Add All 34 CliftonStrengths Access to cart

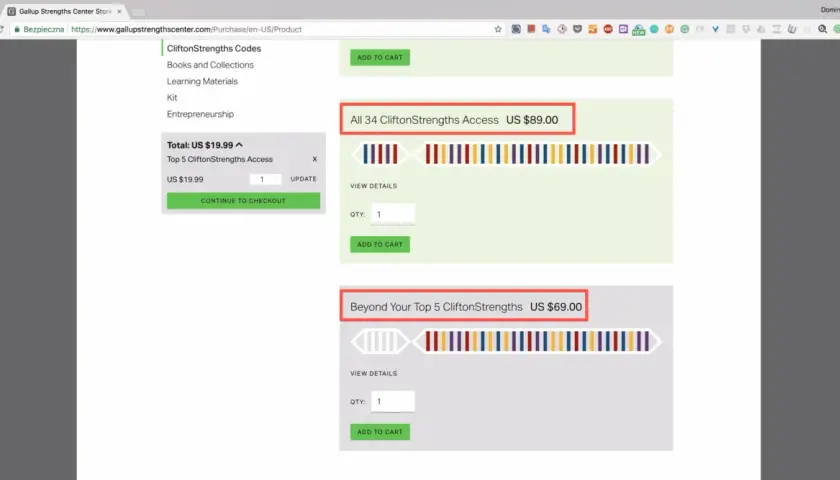(380, 244)
